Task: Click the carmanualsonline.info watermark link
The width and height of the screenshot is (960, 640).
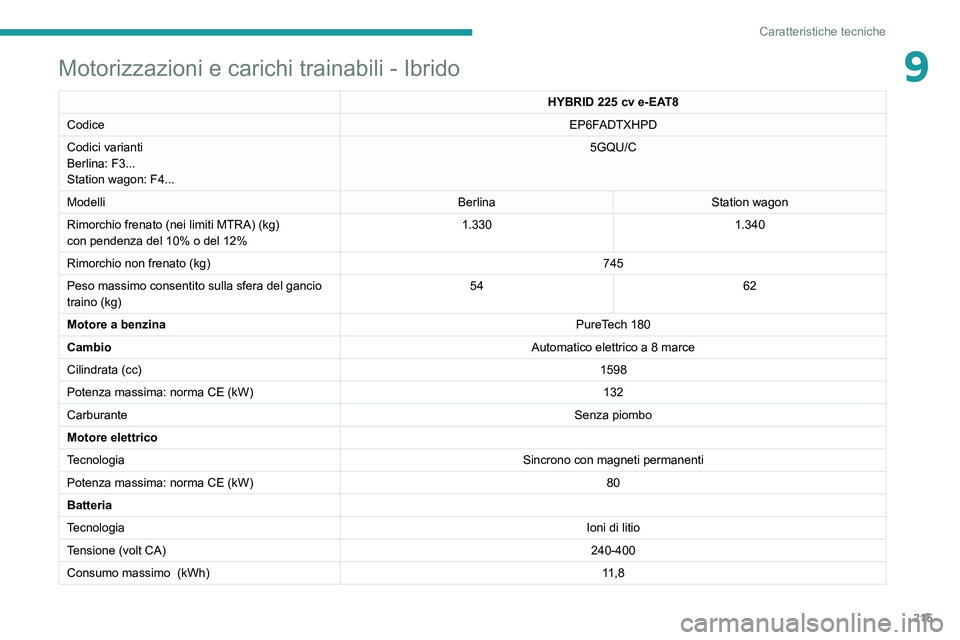Action: (812, 623)
